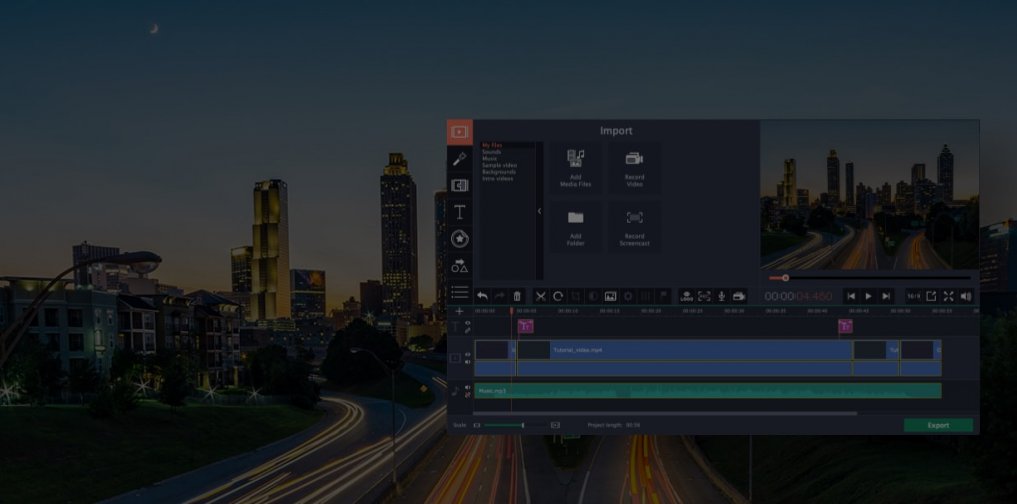Click the timeline Scale zoom slider

(505, 425)
